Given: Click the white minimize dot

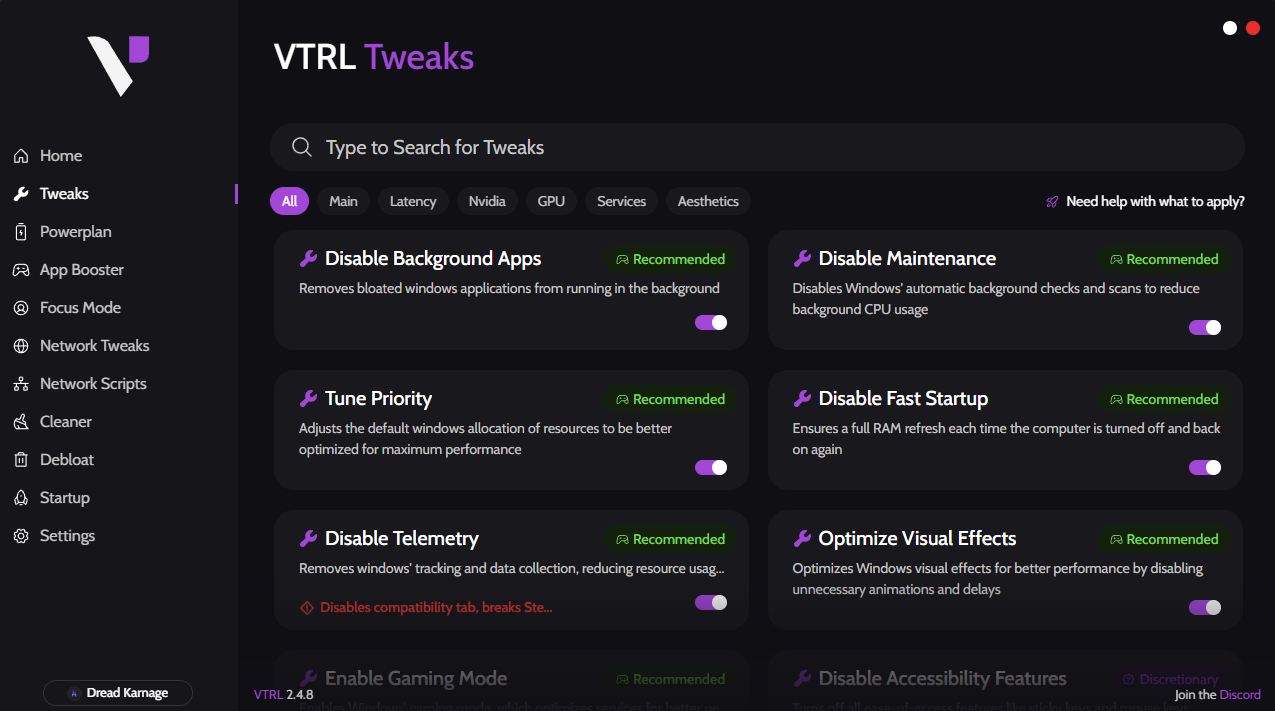Looking at the screenshot, I should click(1230, 28).
